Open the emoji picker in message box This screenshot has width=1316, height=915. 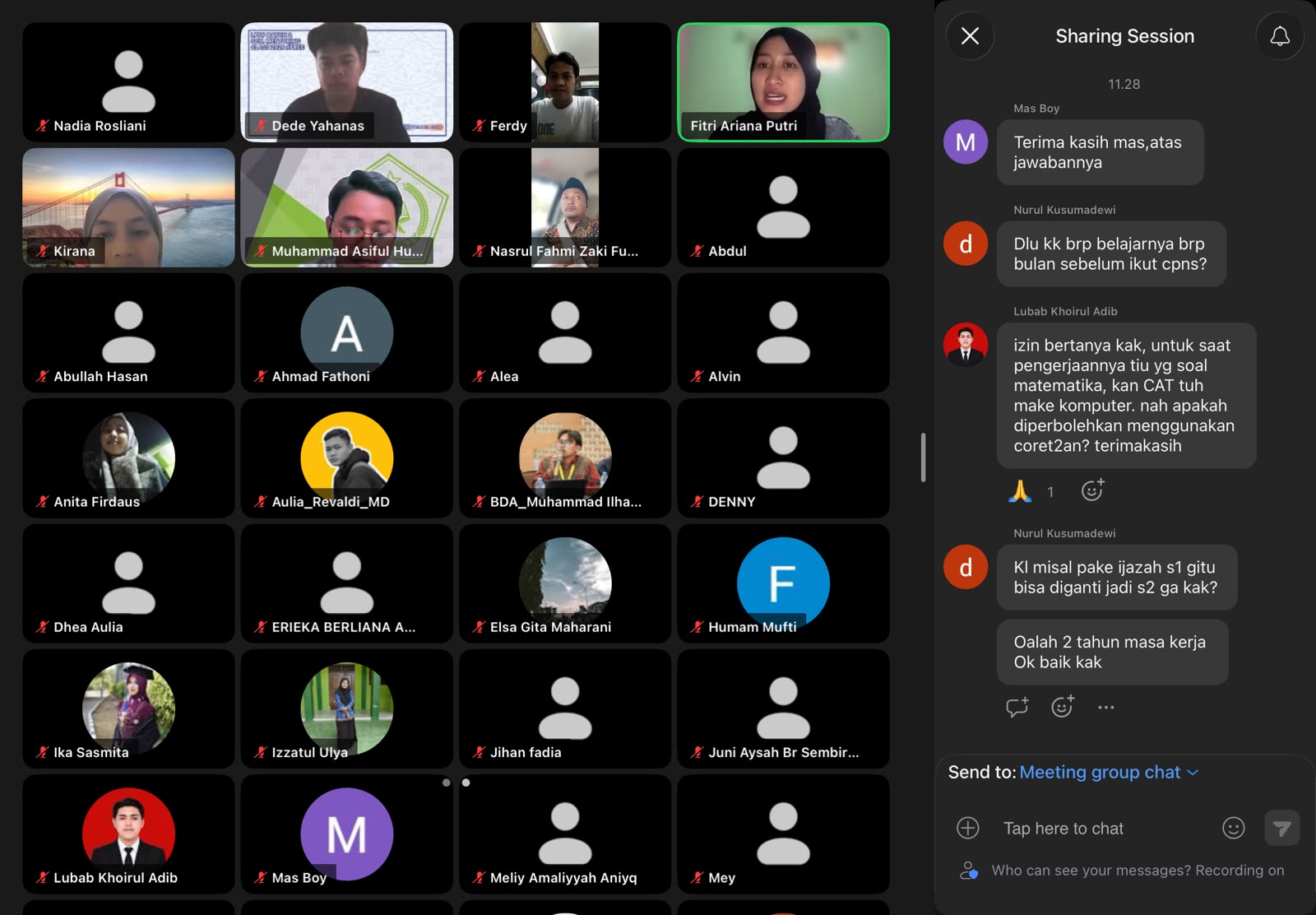[1233, 828]
